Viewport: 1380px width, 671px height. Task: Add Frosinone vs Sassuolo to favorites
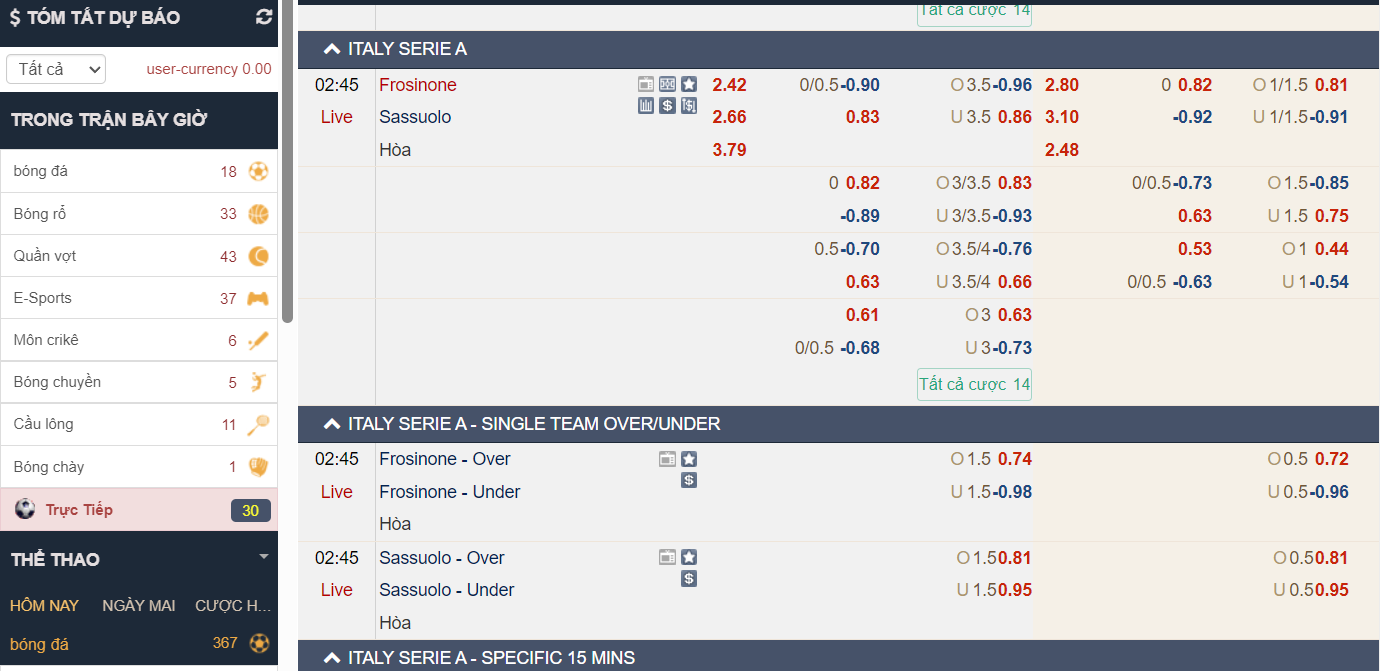click(689, 84)
